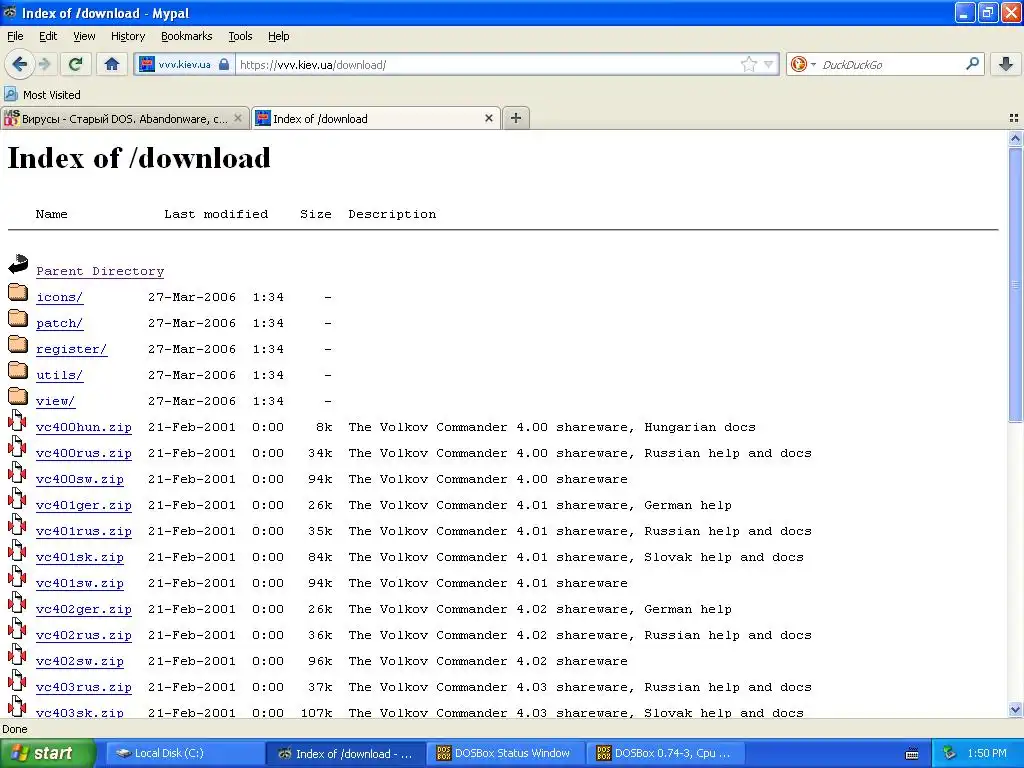The height and width of the screenshot is (768, 1024).
Task: Click the archive icon beside vc403rus.zip
Action: coord(18,682)
